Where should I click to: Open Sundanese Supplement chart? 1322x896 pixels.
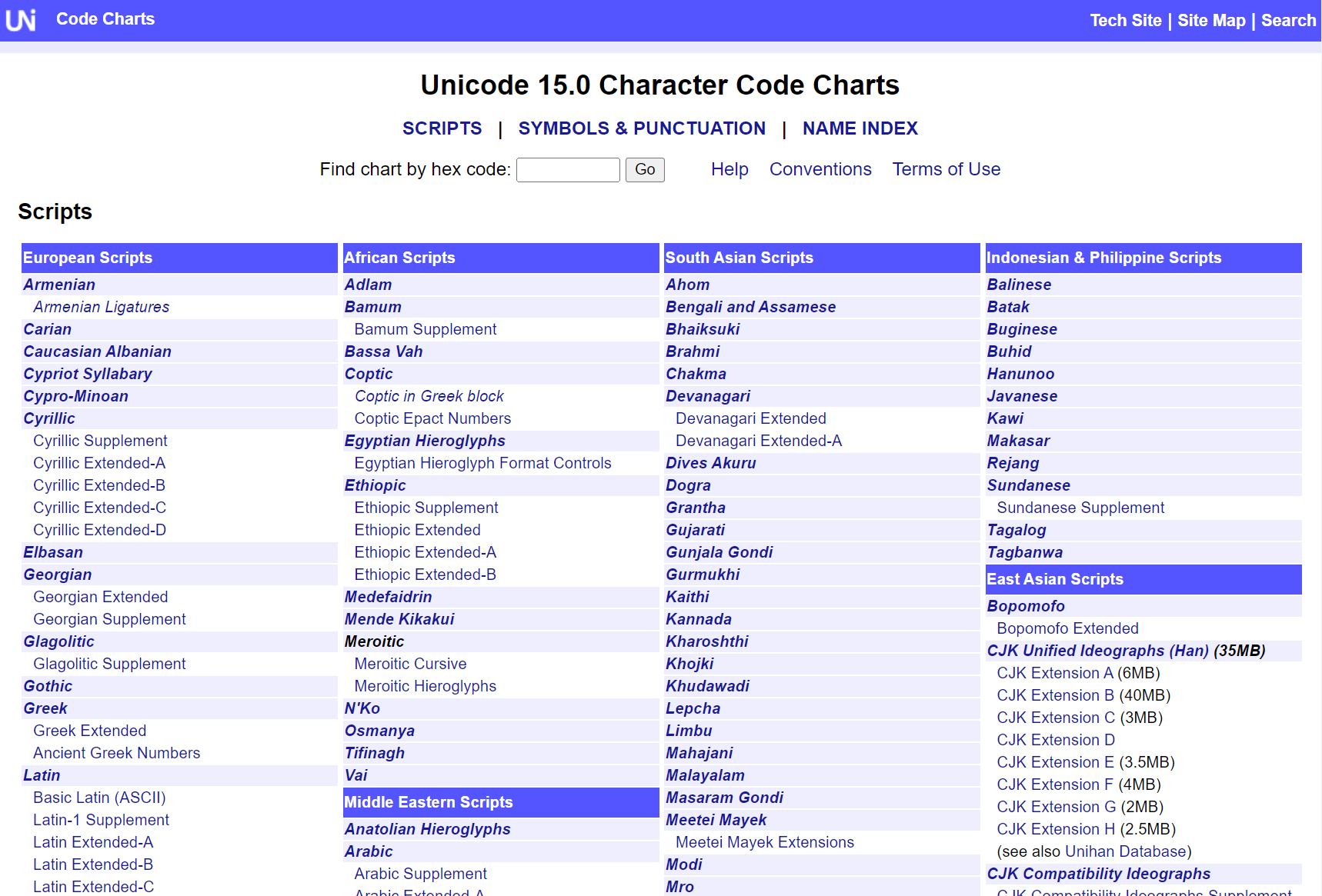(x=1080, y=508)
